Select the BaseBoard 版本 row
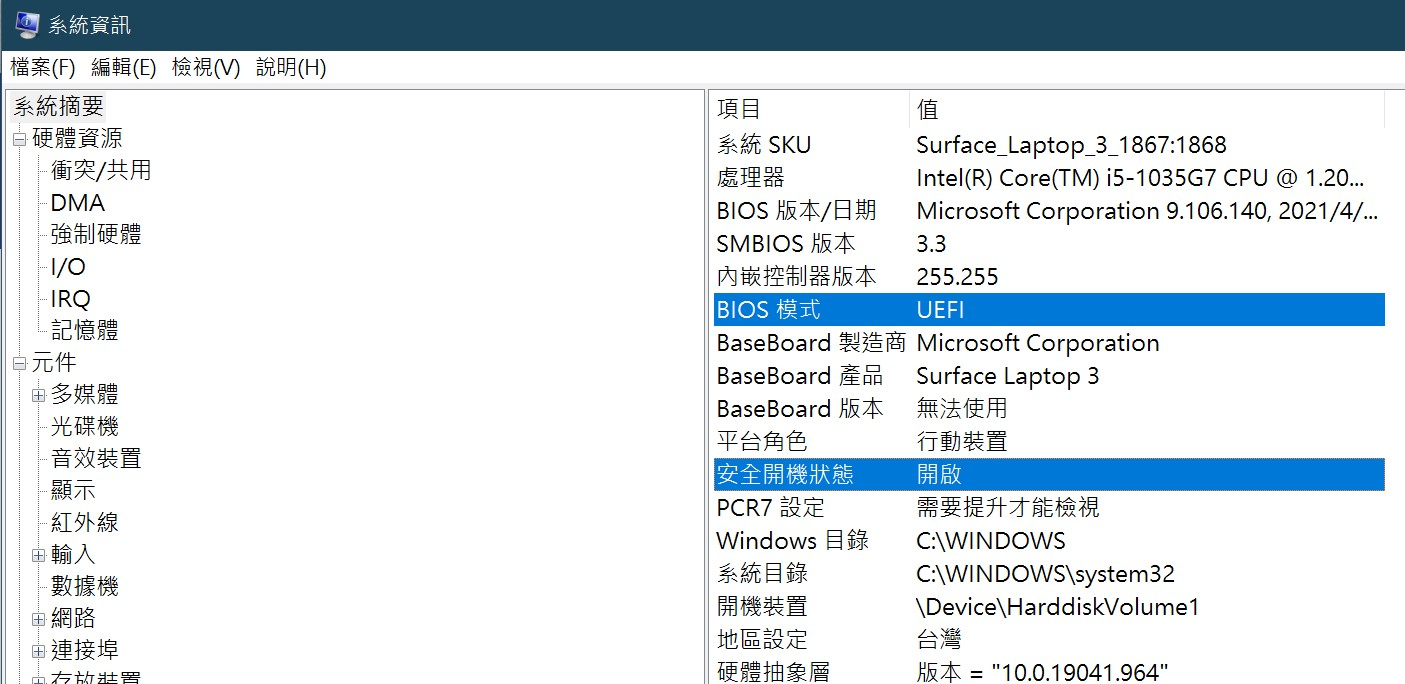 point(1049,409)
